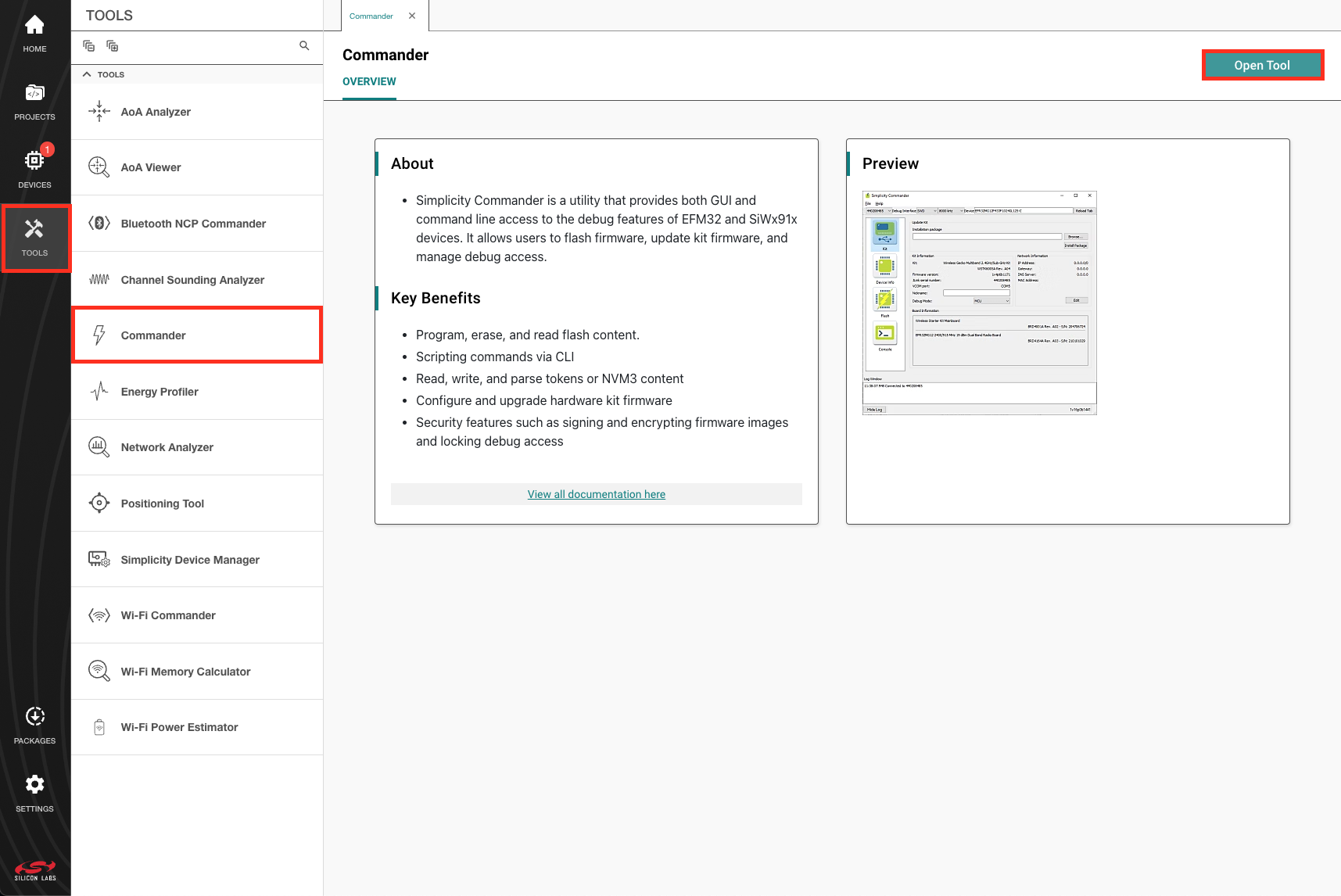
Task: Close the Commander tab
Action: point(412,16)
